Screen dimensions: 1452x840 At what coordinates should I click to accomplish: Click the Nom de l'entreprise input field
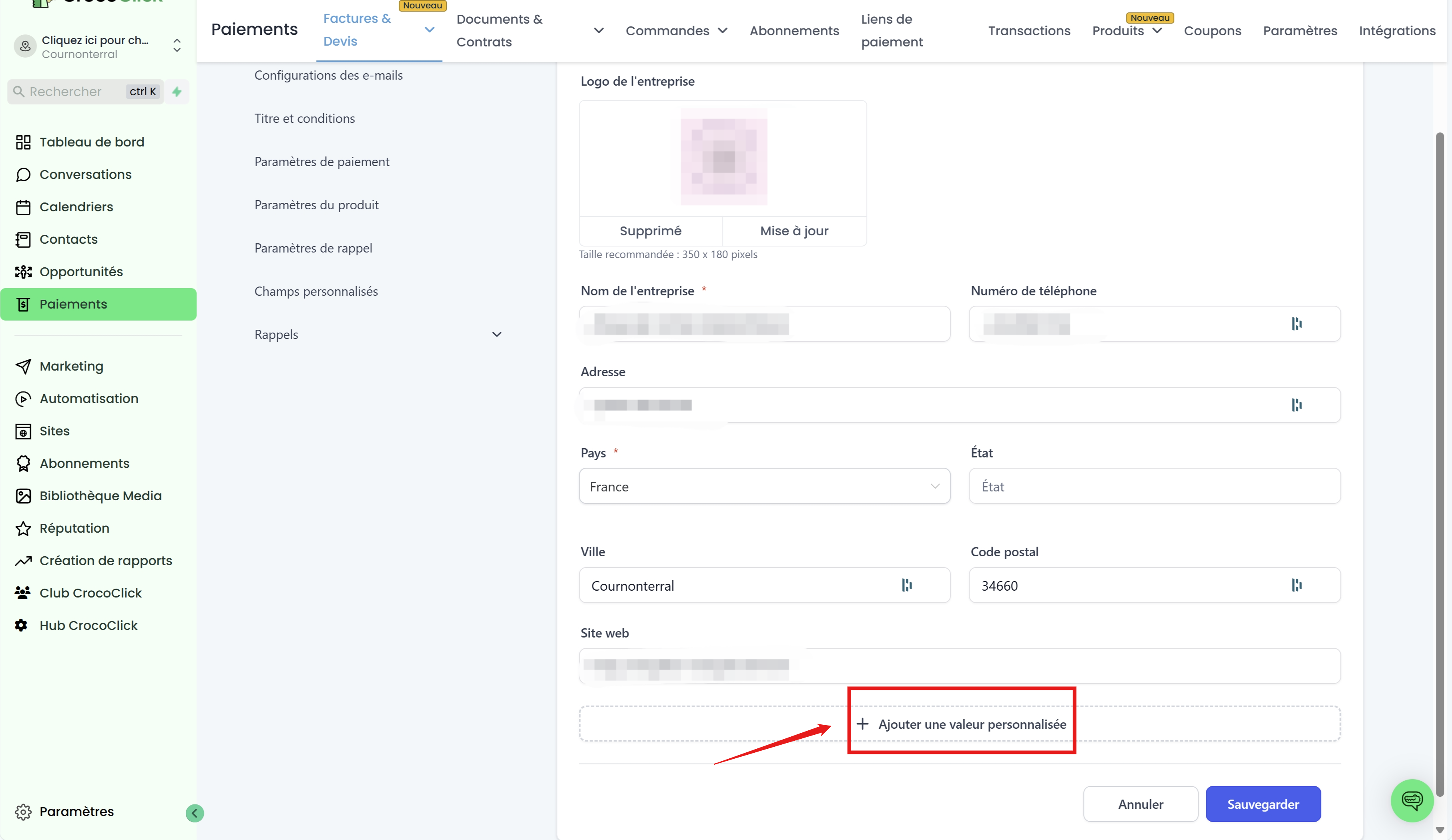[765, 324]
